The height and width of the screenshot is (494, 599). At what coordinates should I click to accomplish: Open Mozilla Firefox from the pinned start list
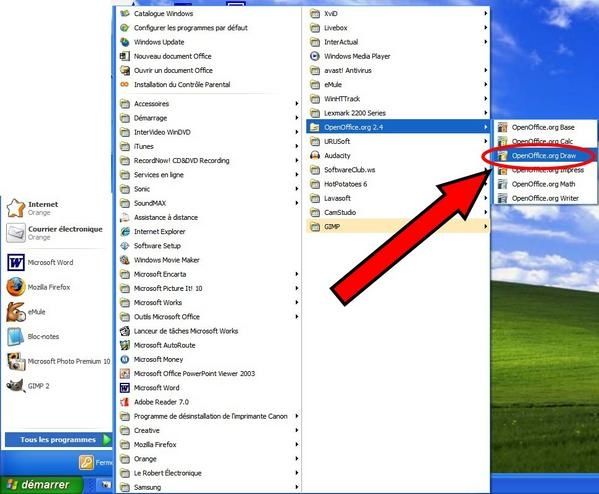[16, 287]
